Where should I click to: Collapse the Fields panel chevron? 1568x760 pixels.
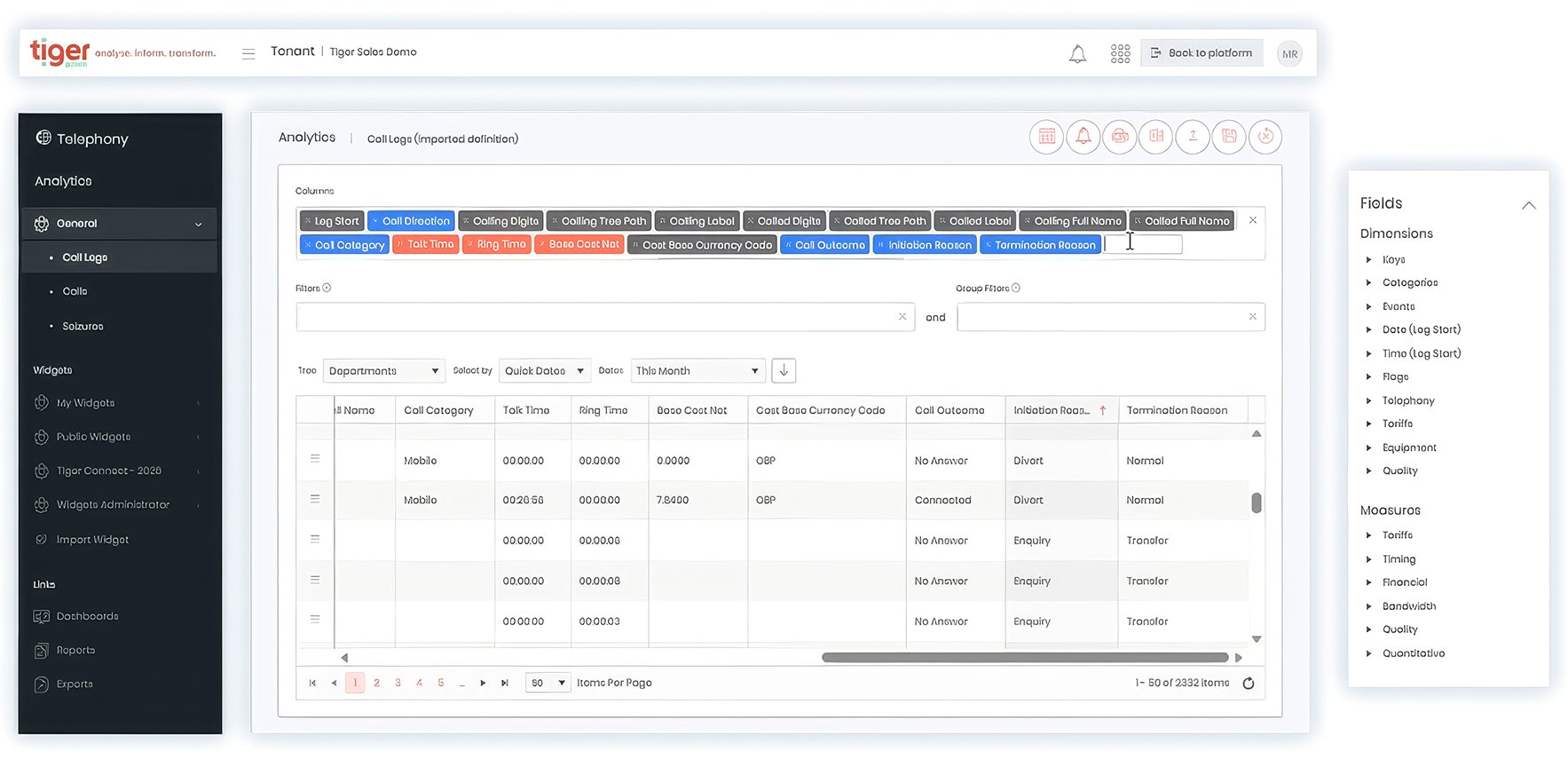(x=1528, y=205)
